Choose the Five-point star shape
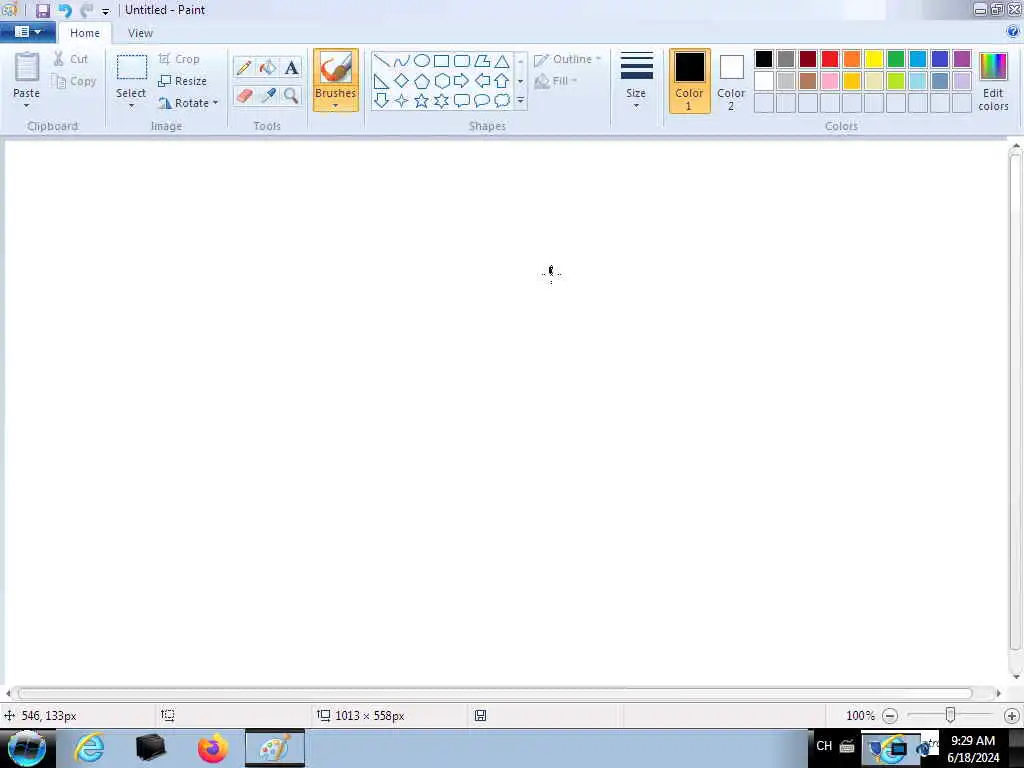The height and width of the screenshot is (768, 1024). [x=422, y=101]
